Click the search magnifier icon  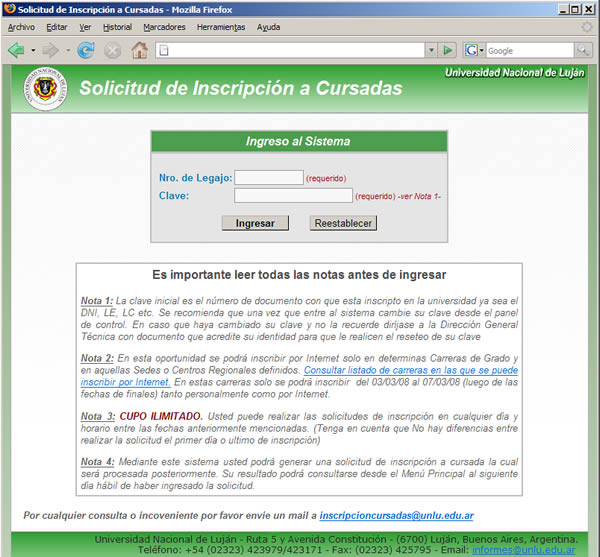click(x=582, y=50)
